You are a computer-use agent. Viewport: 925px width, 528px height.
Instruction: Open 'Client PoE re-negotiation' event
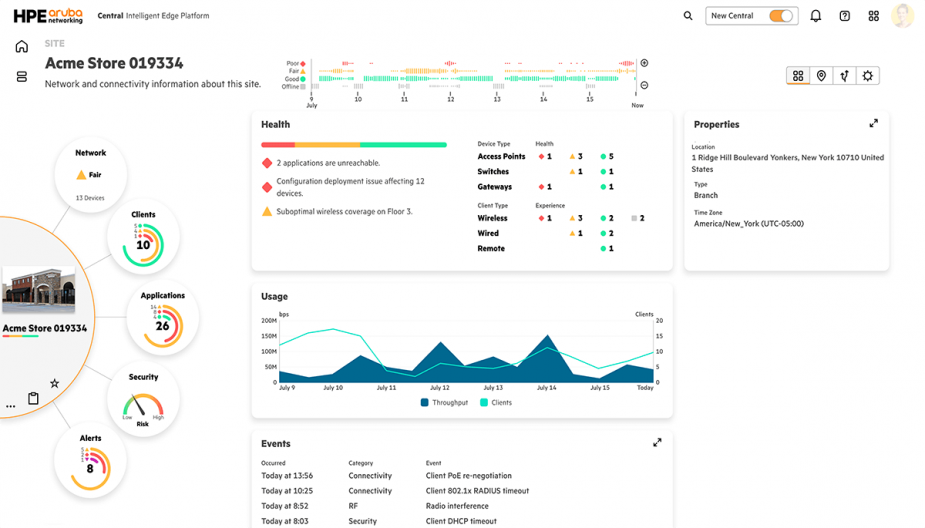[x=468, y=475]
